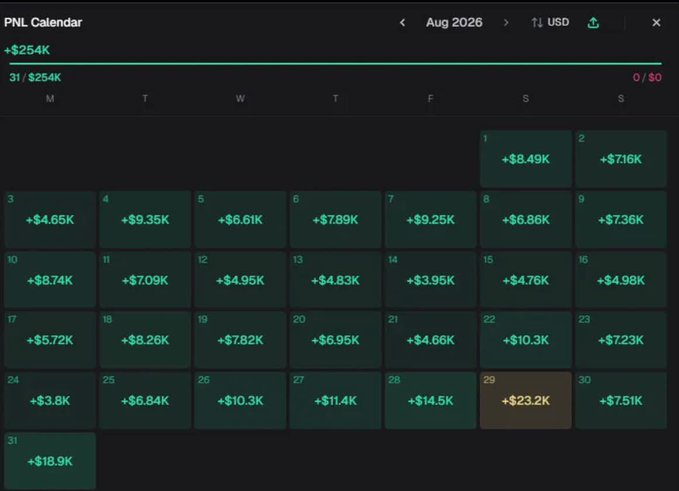The image size is (679, 491).
Task: Select highlighted day 29 +$23.2K
Action: tap(526, 401)
